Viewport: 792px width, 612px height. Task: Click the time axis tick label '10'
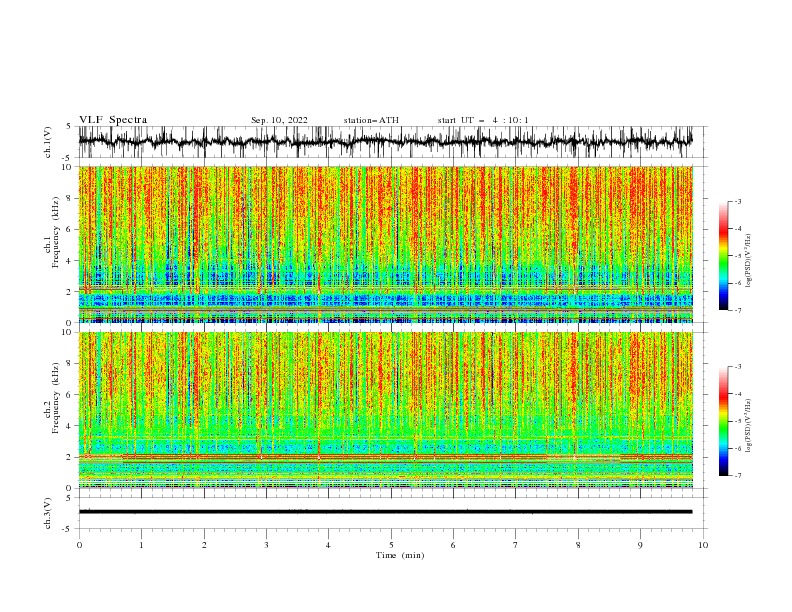coord(703,545)
